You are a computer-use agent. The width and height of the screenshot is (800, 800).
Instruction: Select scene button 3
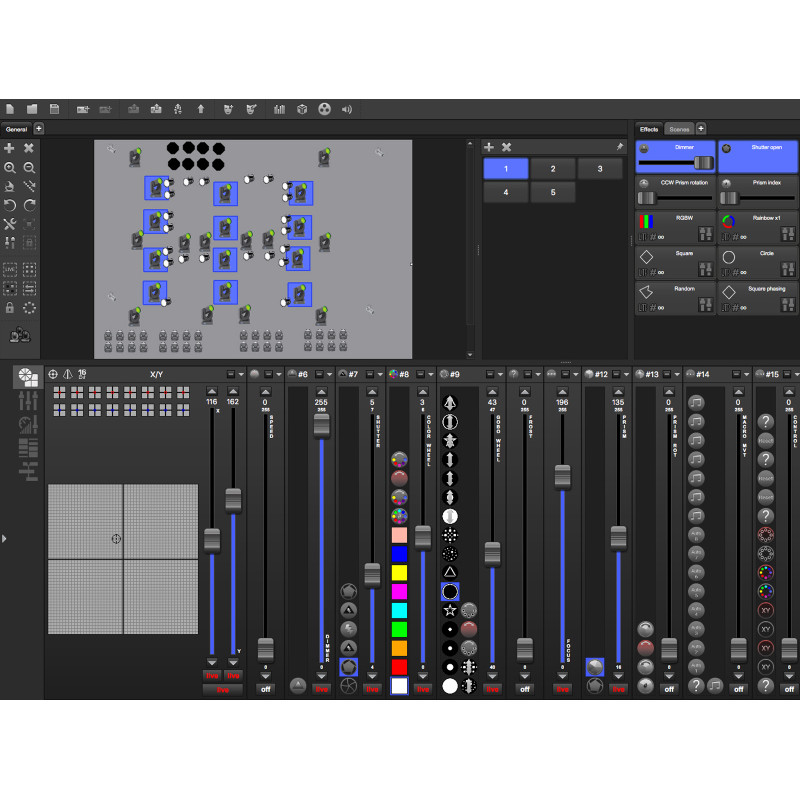600,168
